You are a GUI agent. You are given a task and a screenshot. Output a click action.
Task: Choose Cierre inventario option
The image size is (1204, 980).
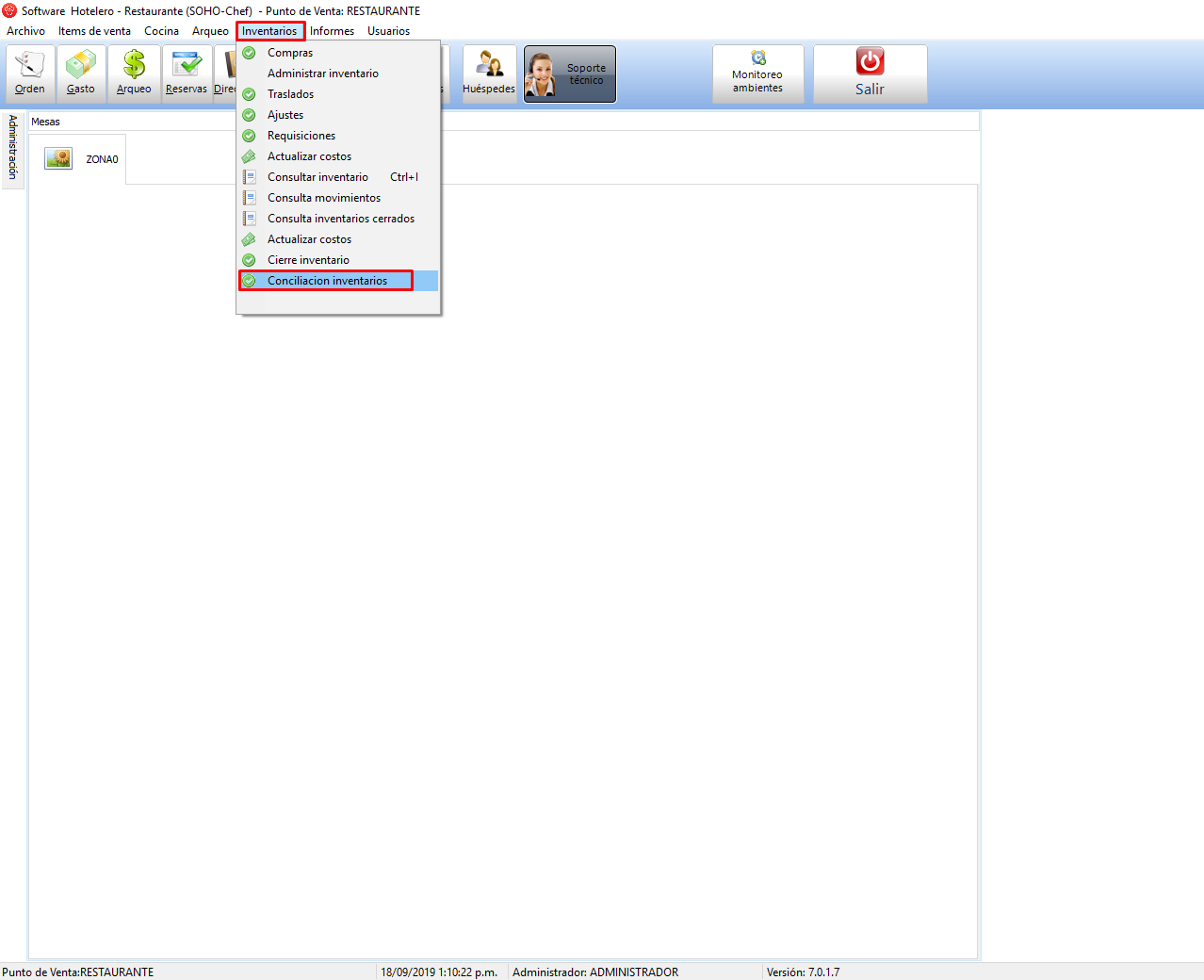pos(308,260)
